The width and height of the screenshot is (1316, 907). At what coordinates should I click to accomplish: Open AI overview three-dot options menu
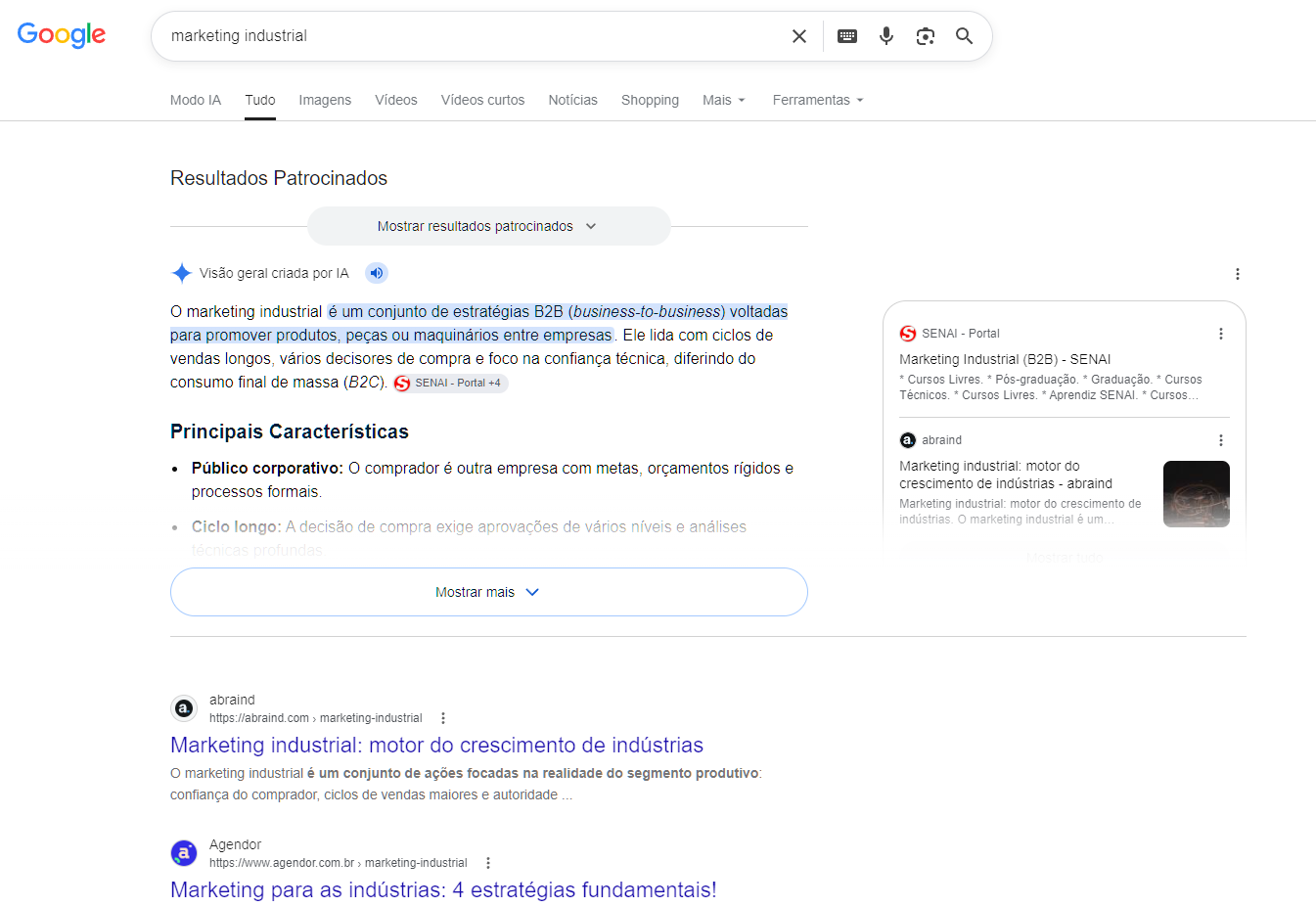coord(1238,274)
